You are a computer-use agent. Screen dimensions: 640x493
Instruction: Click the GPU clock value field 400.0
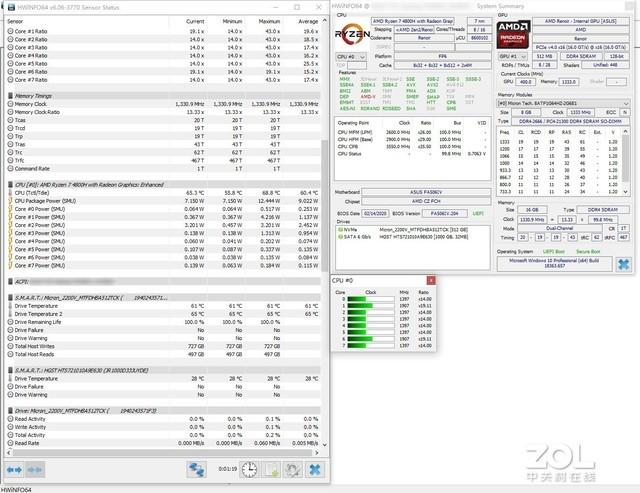pos(526,82)
